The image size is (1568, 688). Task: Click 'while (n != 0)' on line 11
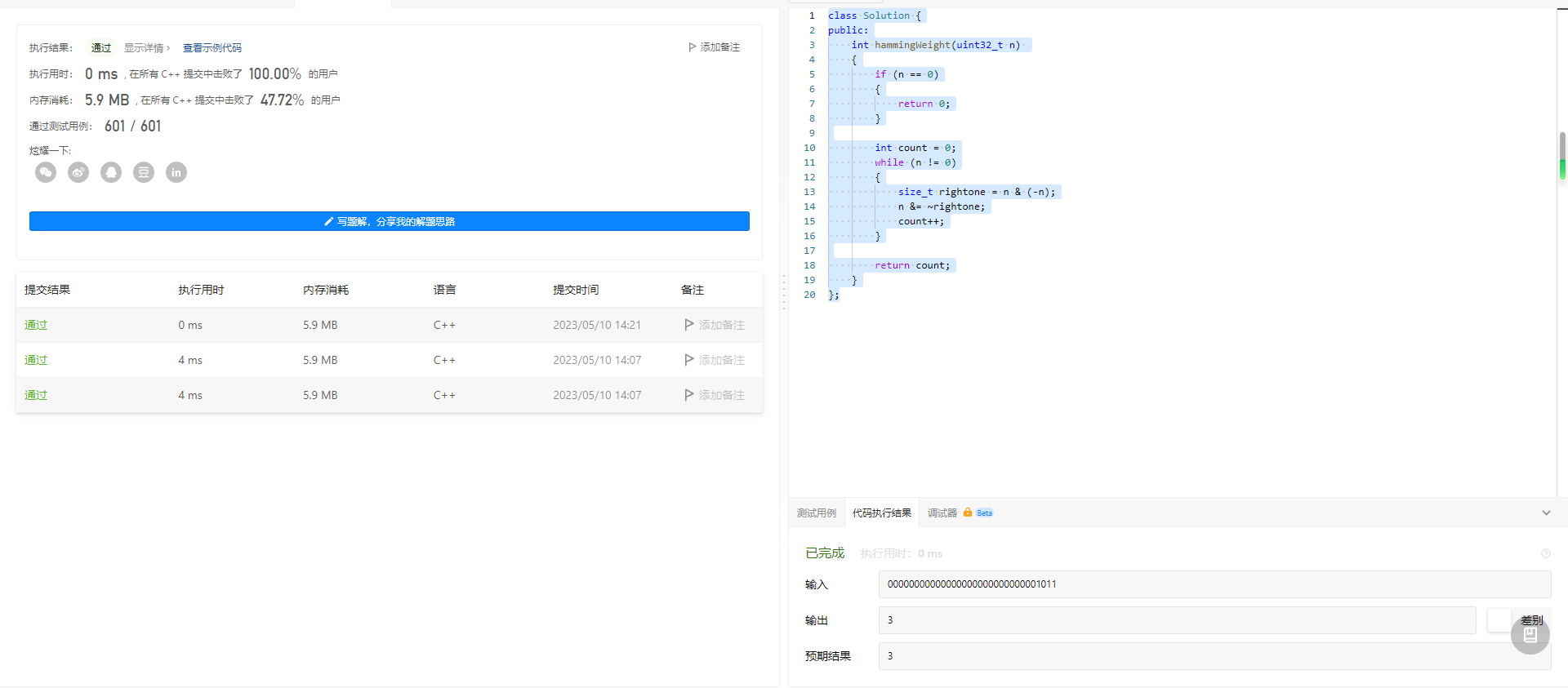[x=915, y=162]
